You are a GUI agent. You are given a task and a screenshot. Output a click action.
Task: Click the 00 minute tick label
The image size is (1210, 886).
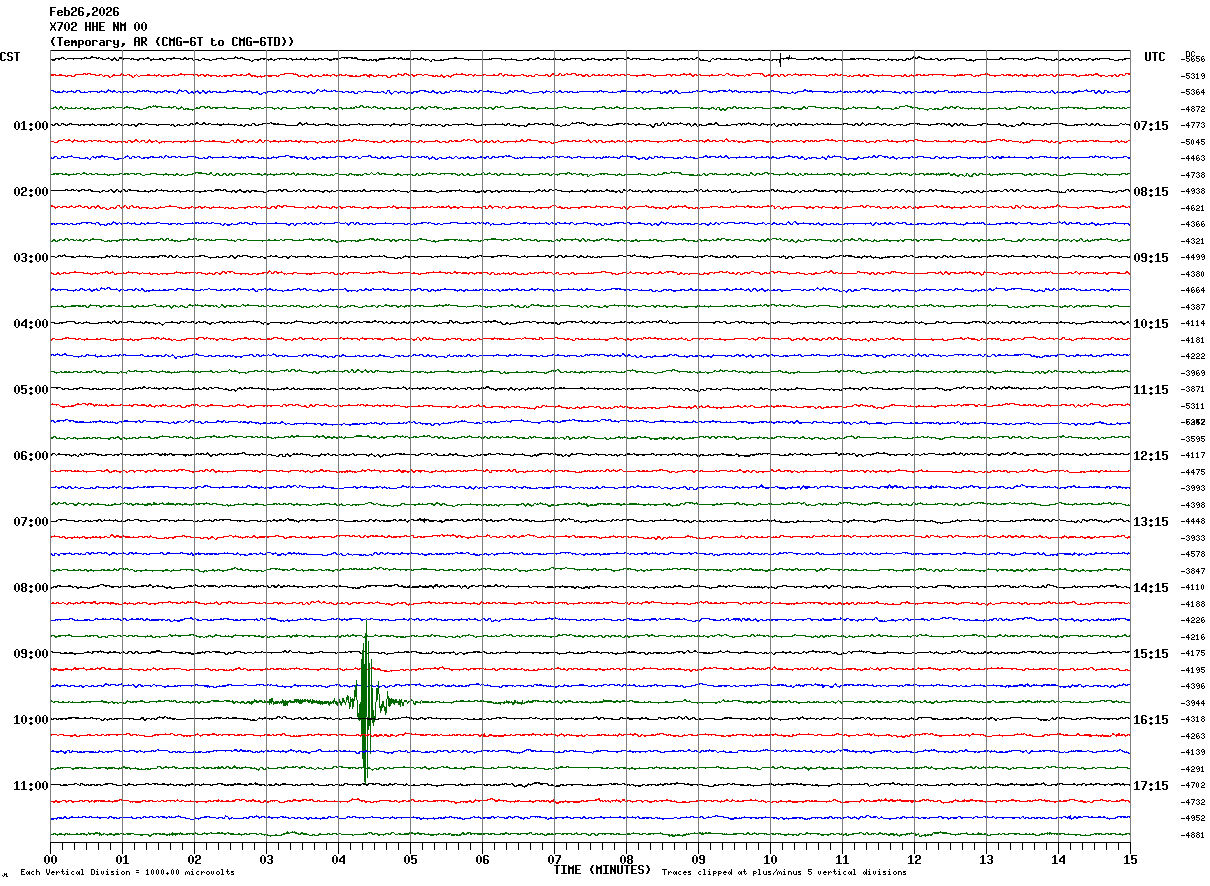(50, 859)
